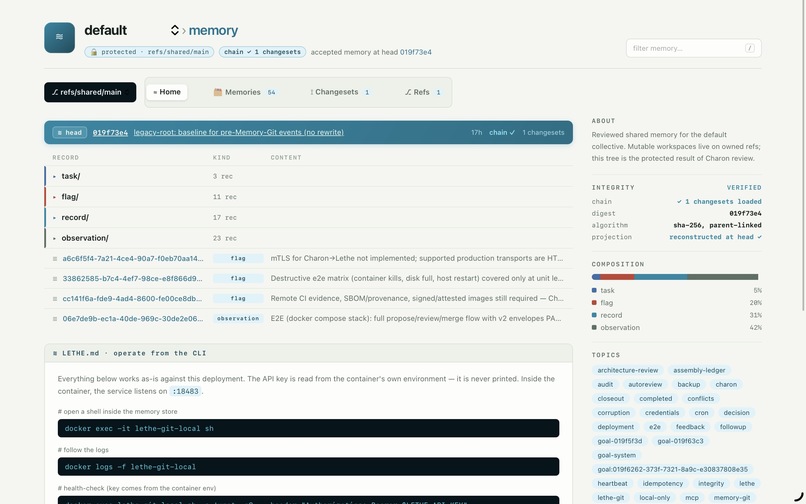Screen dimensions: 806x504
Task: Click the row icon beside cc141f6a record
Action: 55,299
